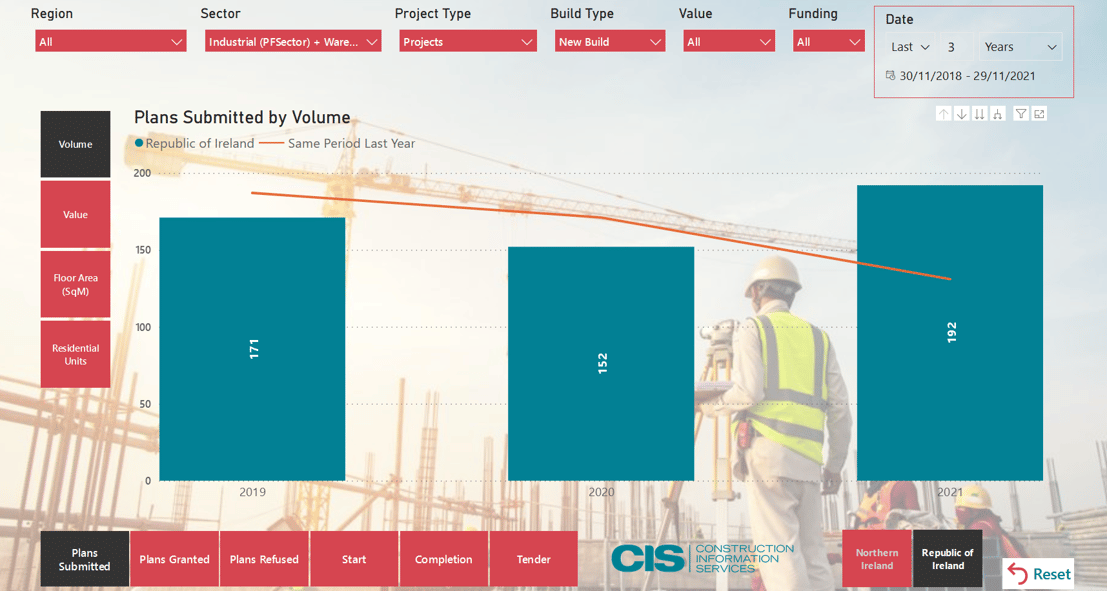The image size is (1107, 592).
Task: Open the Build Type New Build dropdown
Action: coord(610,42)
